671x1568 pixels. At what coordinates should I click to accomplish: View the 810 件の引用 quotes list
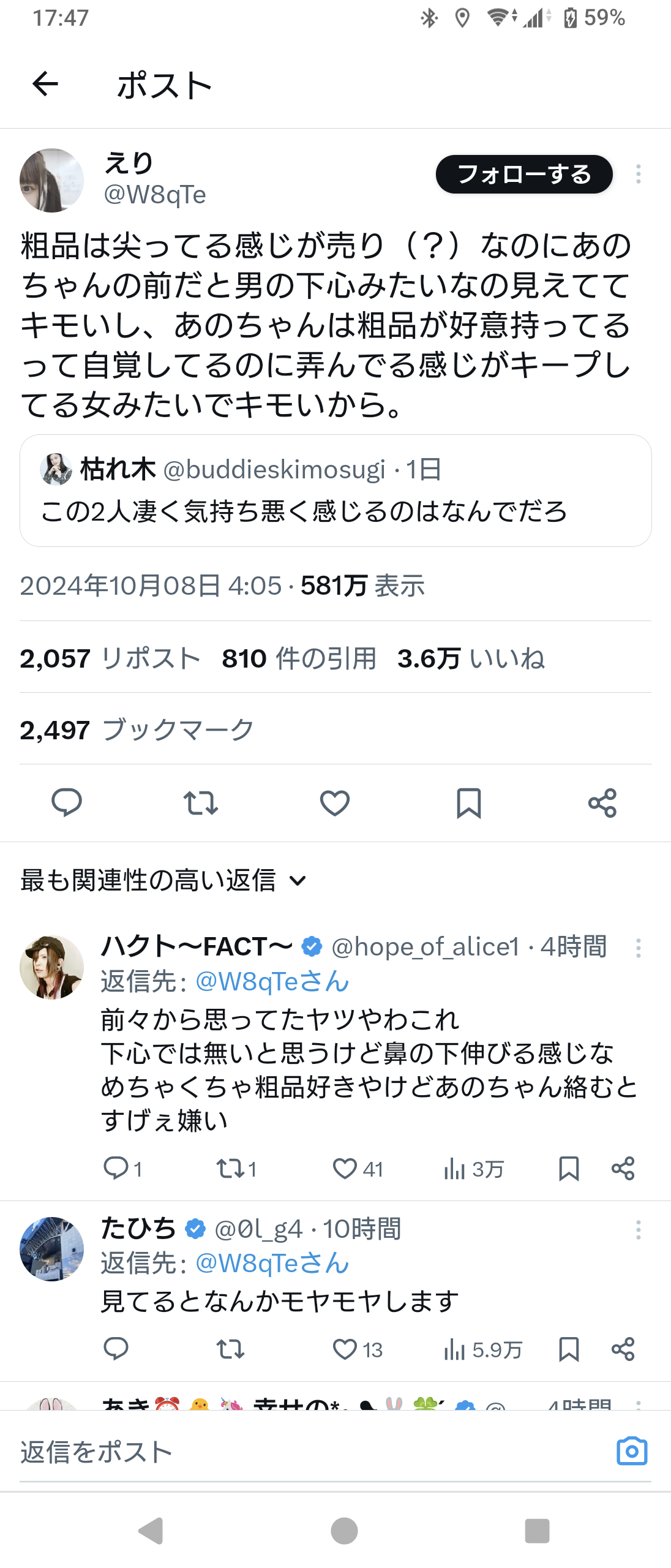(299, 658)
